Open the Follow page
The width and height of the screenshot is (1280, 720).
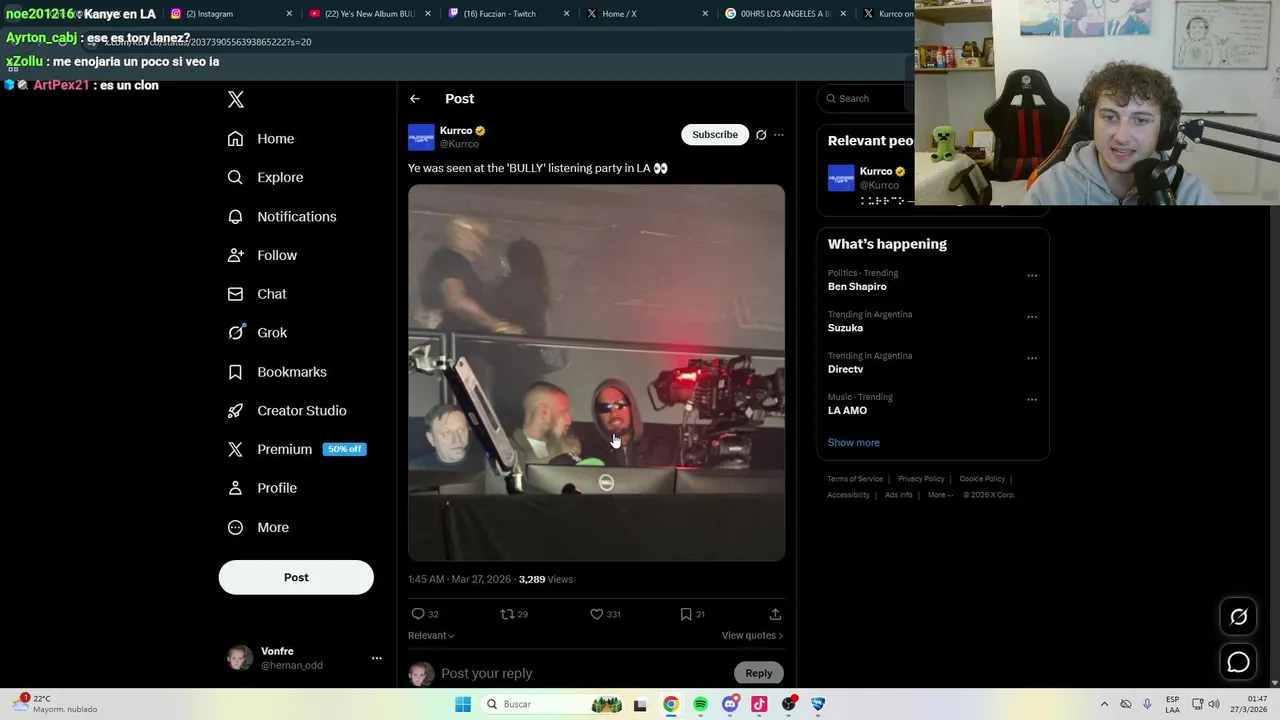262,255
